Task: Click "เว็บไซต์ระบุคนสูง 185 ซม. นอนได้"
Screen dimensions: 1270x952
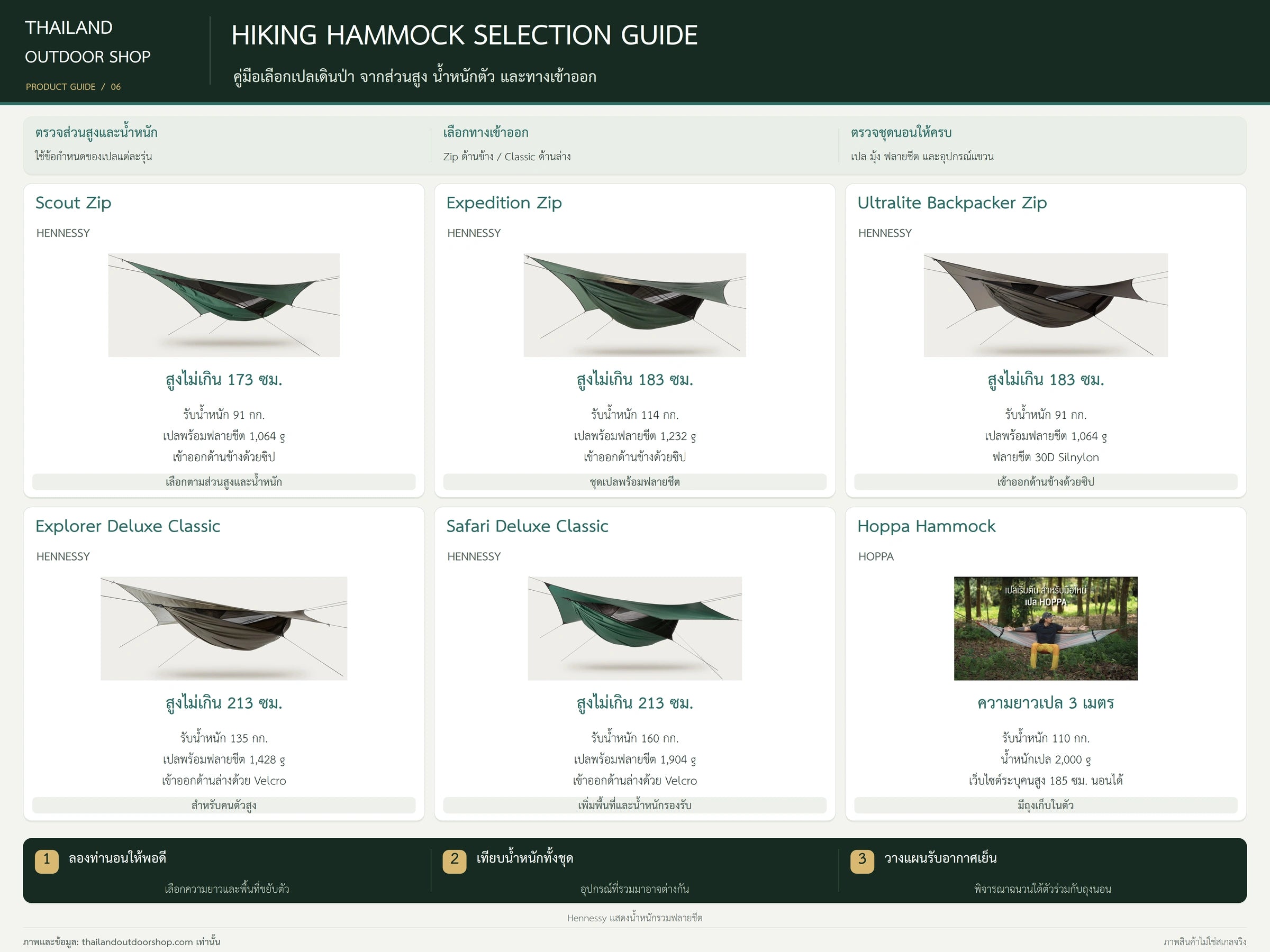Action: [x=1046, y=781]
